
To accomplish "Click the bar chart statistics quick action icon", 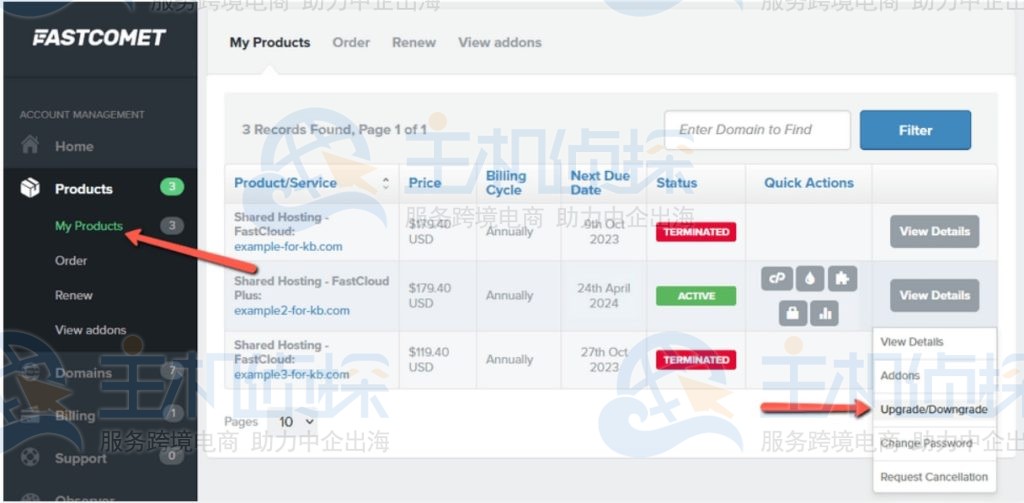I will click(x=824, y=314).
